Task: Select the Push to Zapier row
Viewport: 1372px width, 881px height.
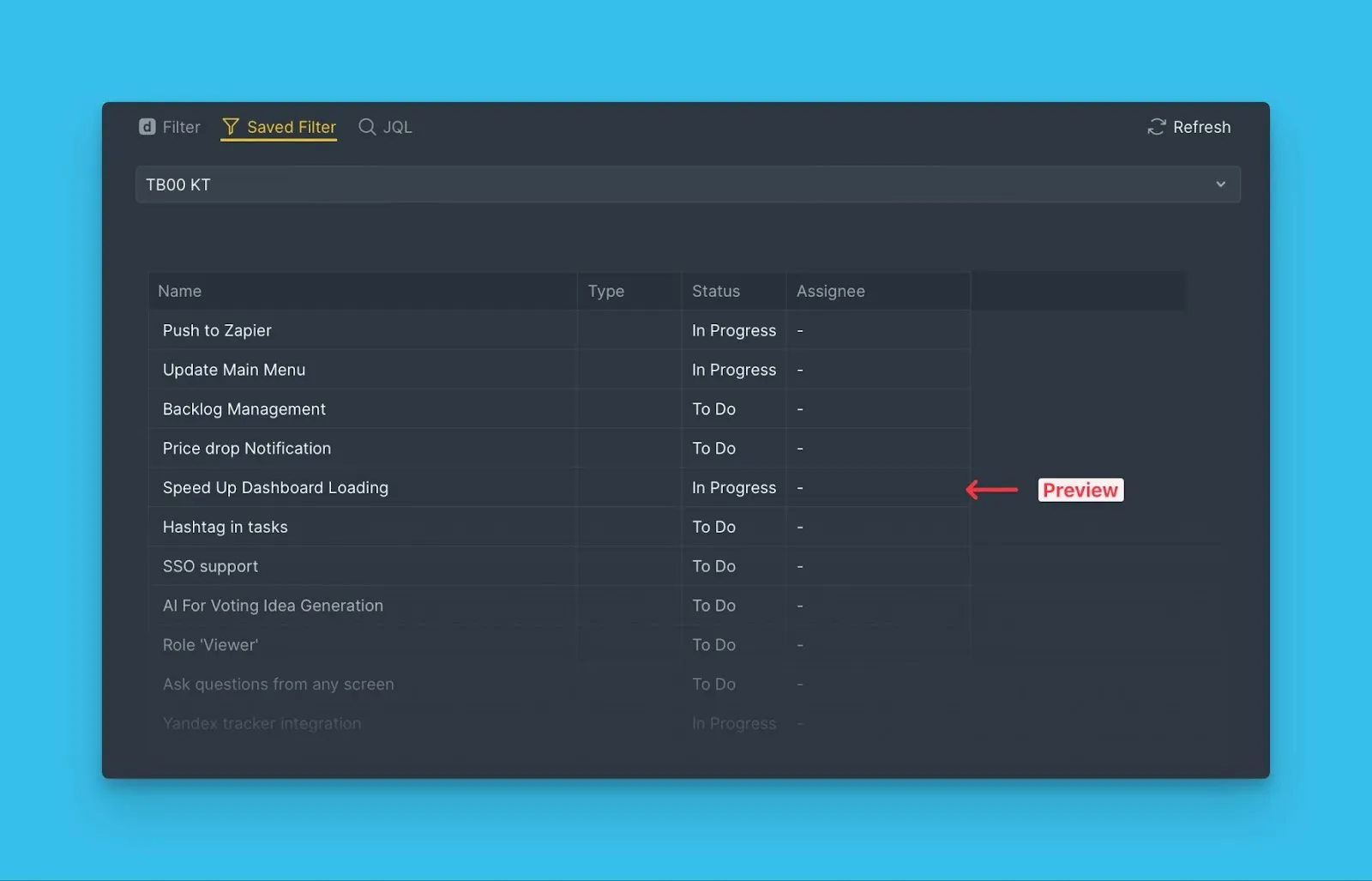Action: click(x=217, y=330)
